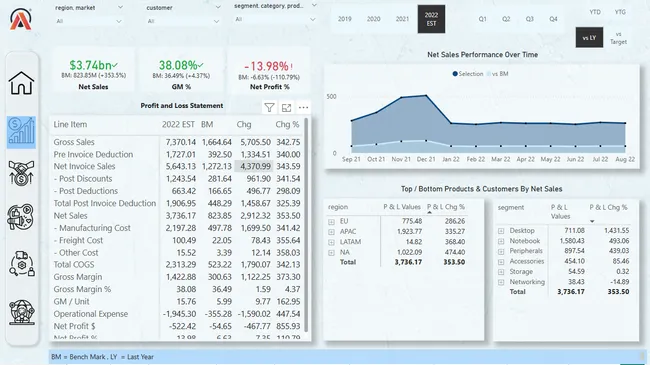Open more options ellipsis above P&L table
Image resolution: width=650 pixels, height=365 pixels.
click(x=303, y=108)
